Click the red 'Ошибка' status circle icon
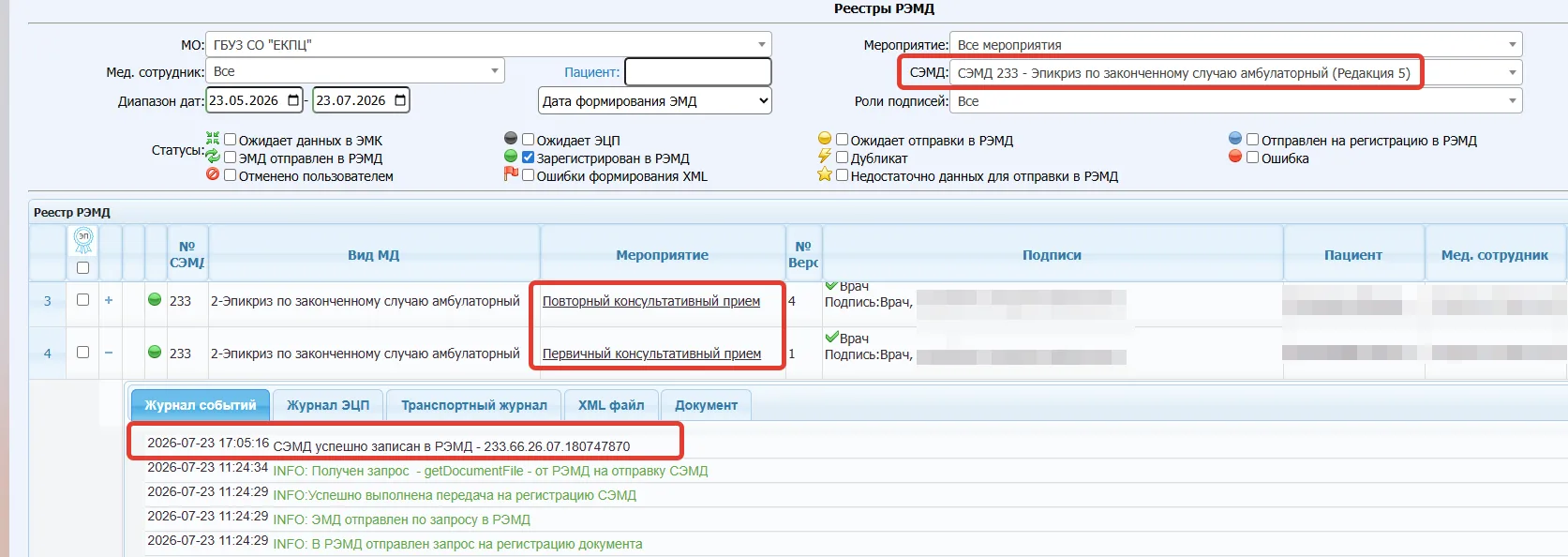Screen dimensions: 1568x557 [1235, 157]
